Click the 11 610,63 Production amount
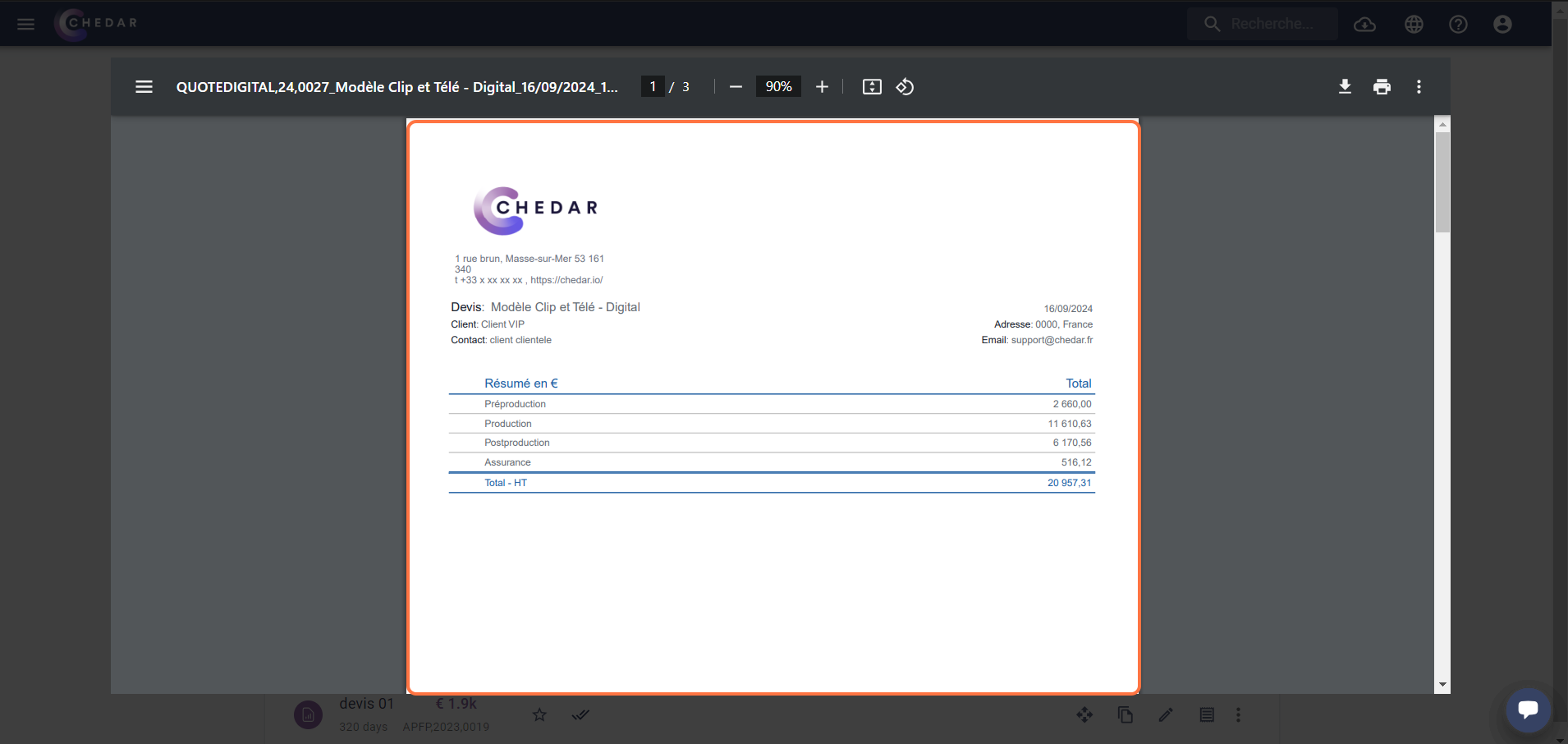Viewport: 1568px width, 744px height. click(1070, 424)
